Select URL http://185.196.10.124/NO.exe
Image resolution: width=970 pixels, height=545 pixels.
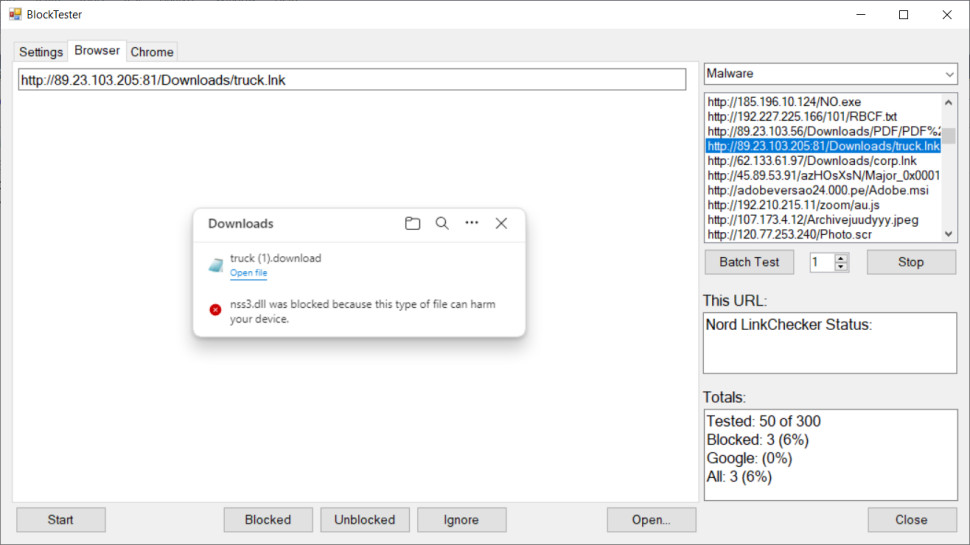(823, 101)
